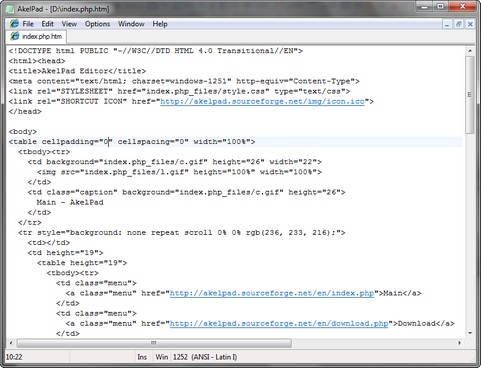Click the horizontal scrollbar left arrow
481x368 pixels.
(x=11, y=343)
